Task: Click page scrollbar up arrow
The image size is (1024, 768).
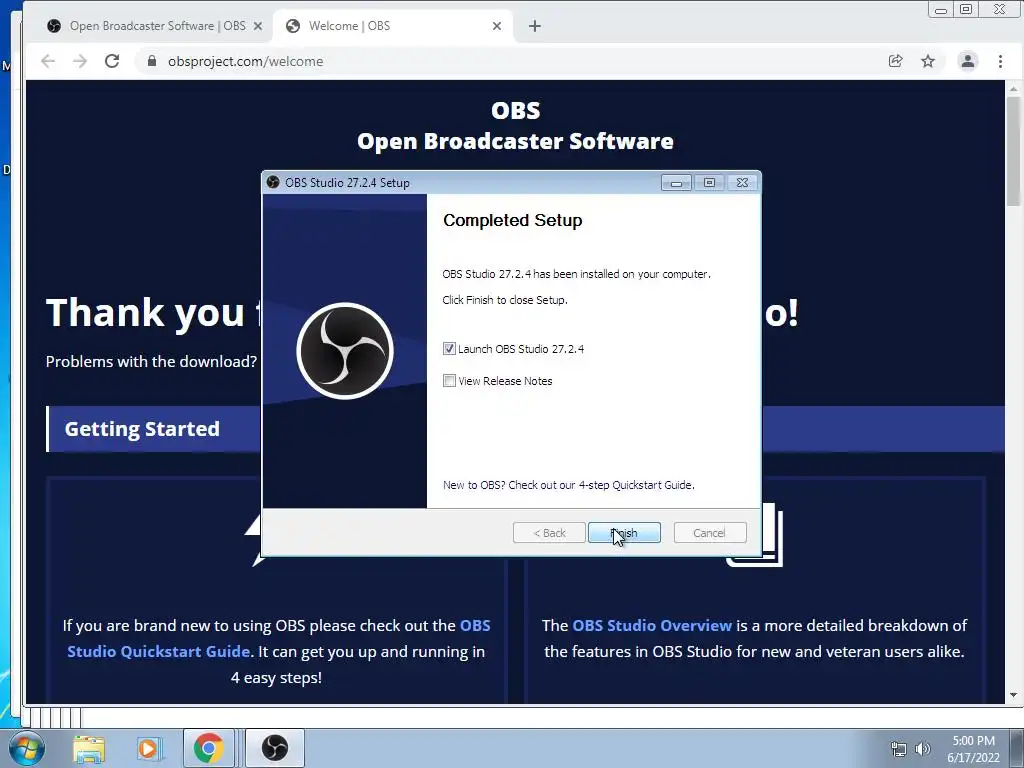Action: (x=1014, y=89)
